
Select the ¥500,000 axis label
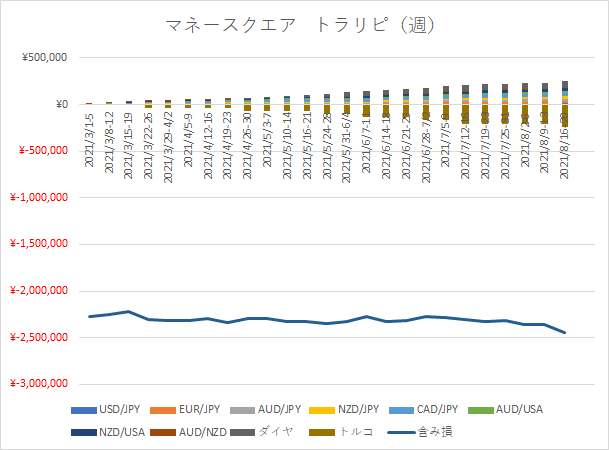point(45,57)
